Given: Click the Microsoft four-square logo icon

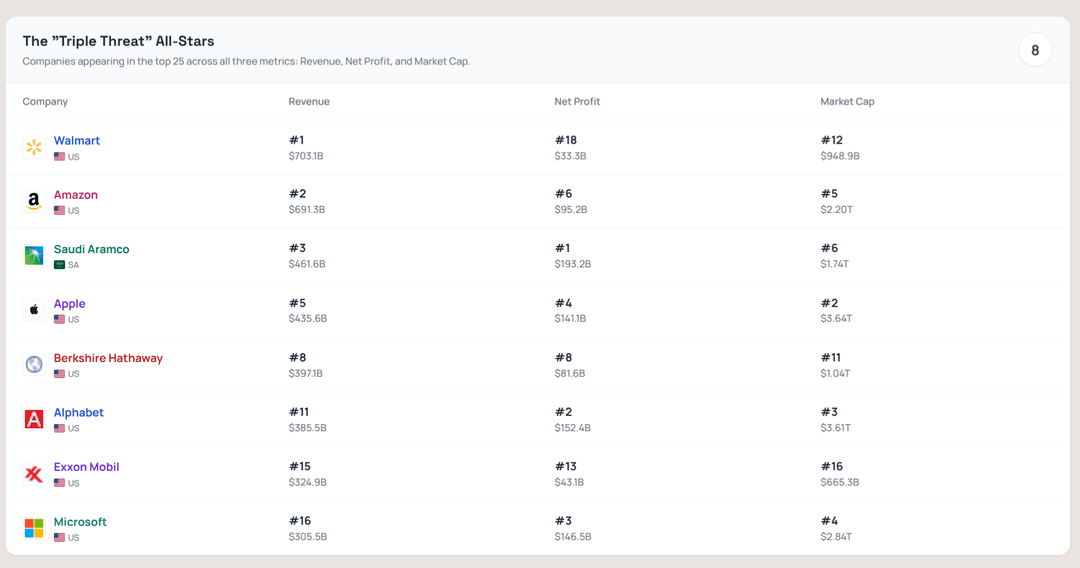Looking at the screenshot, I should pyautogui.click(x=34, y=528).
